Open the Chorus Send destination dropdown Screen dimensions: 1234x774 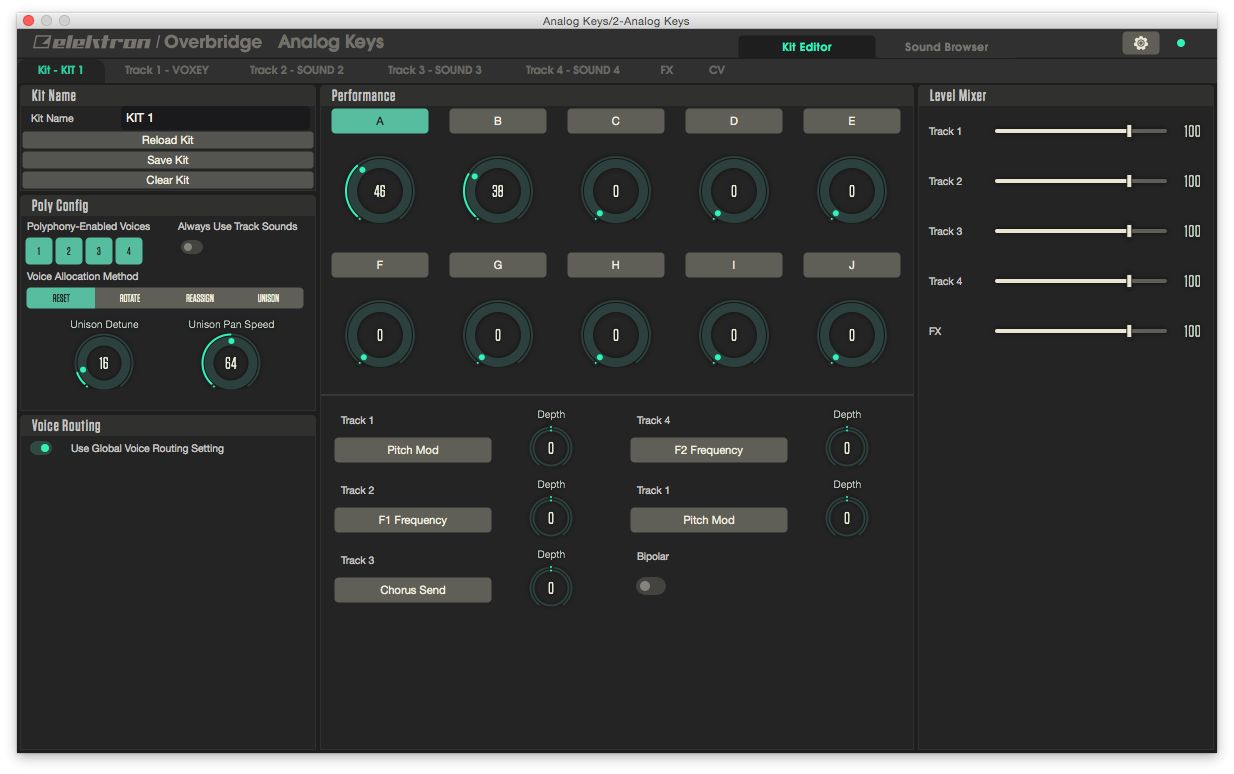(x=413, y=590)
